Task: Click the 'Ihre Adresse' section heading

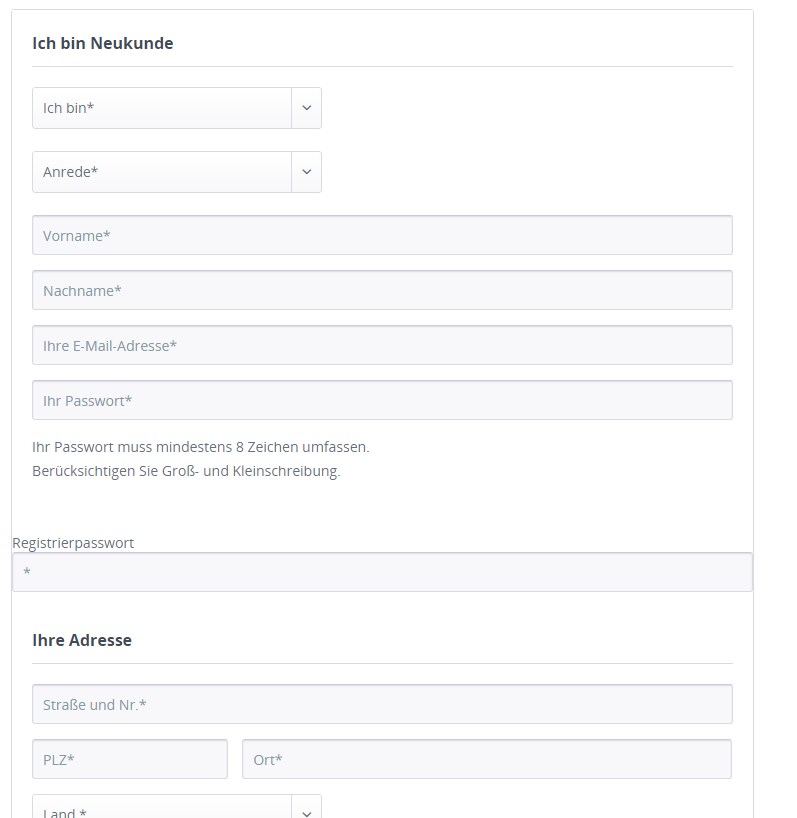Action: click(82, 640)
